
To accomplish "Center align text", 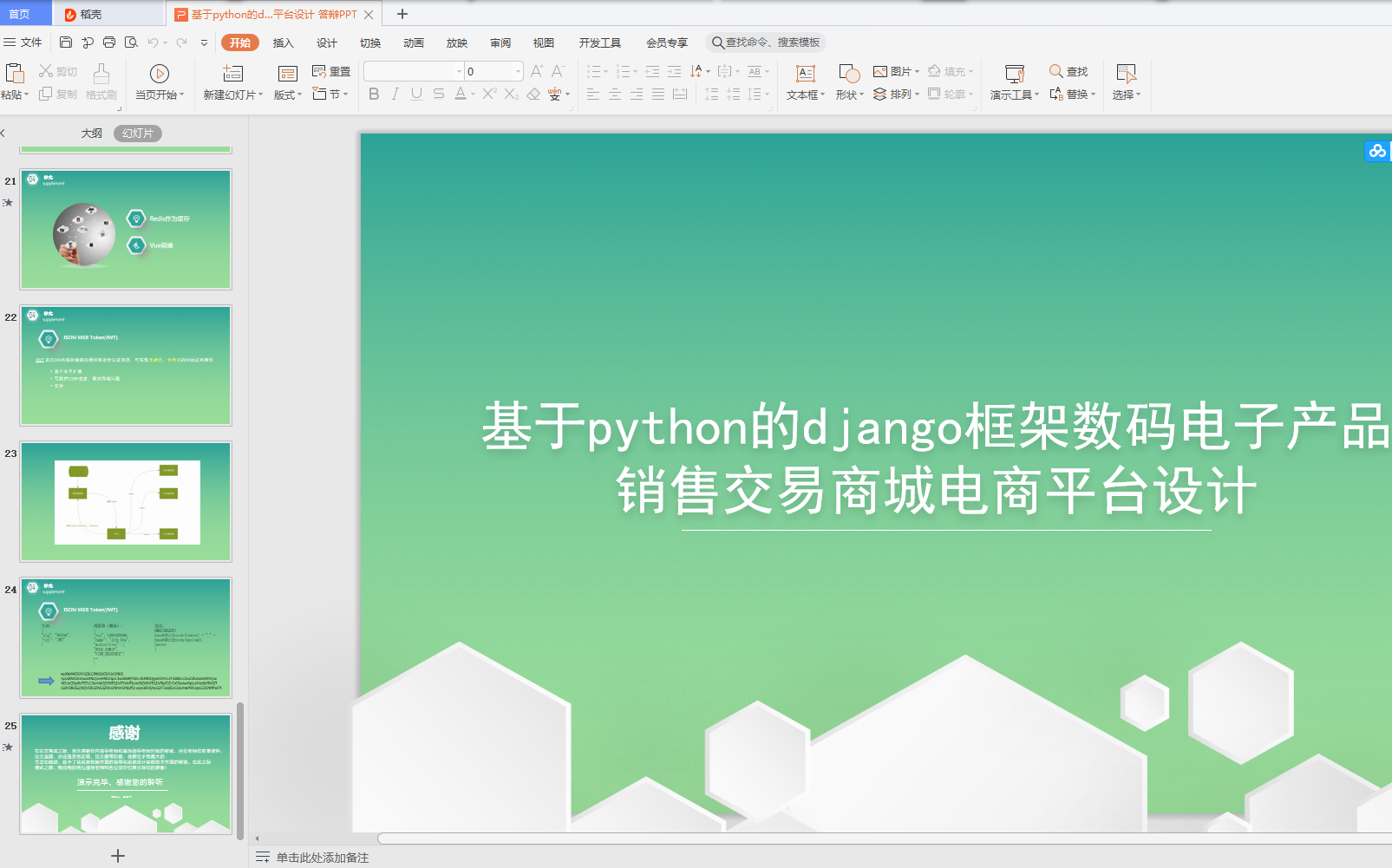I will pos(615,94).
